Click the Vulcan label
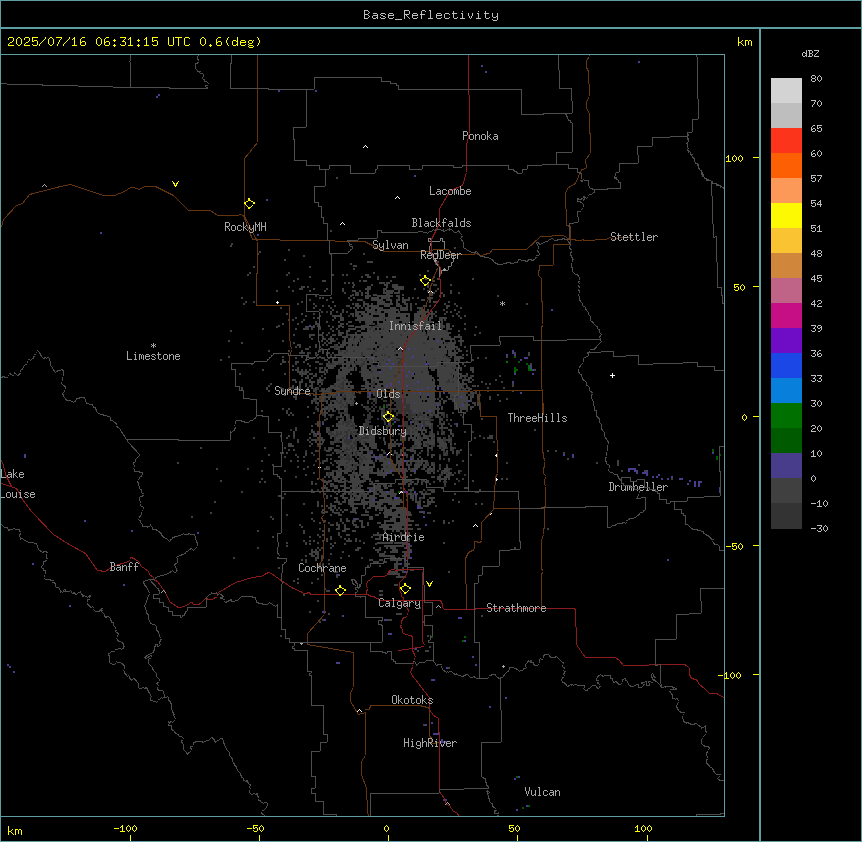862x842 pixels. point(543,792)
